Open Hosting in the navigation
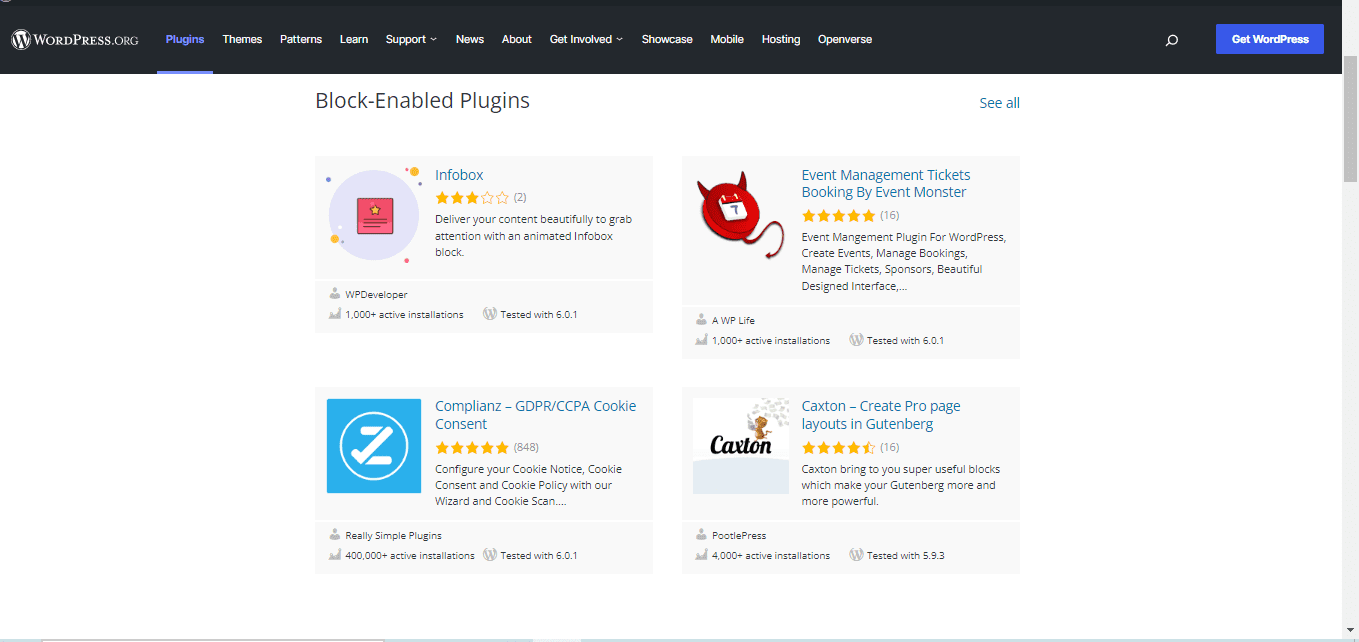The width and height of the screenshot is (1359, 642). coord(781,40)
